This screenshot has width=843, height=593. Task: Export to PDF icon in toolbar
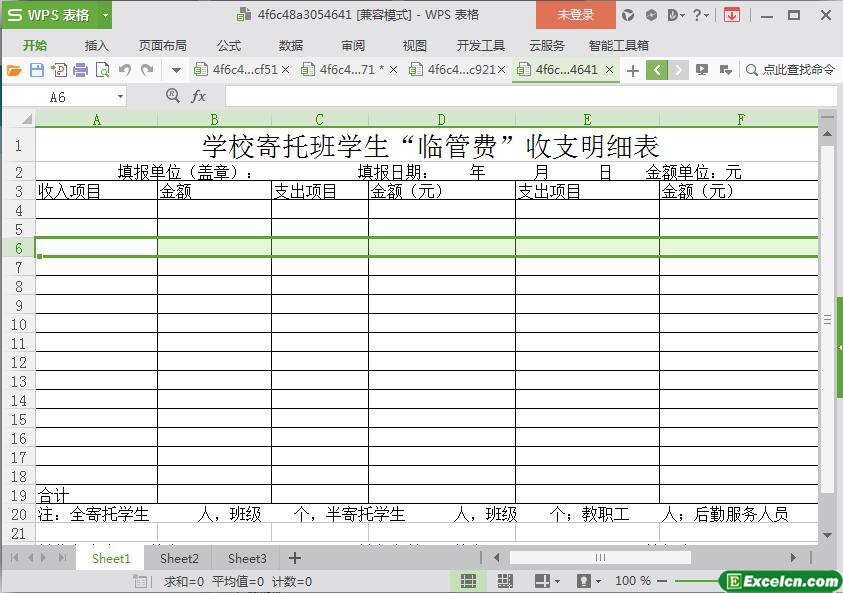tap(59, 70)
